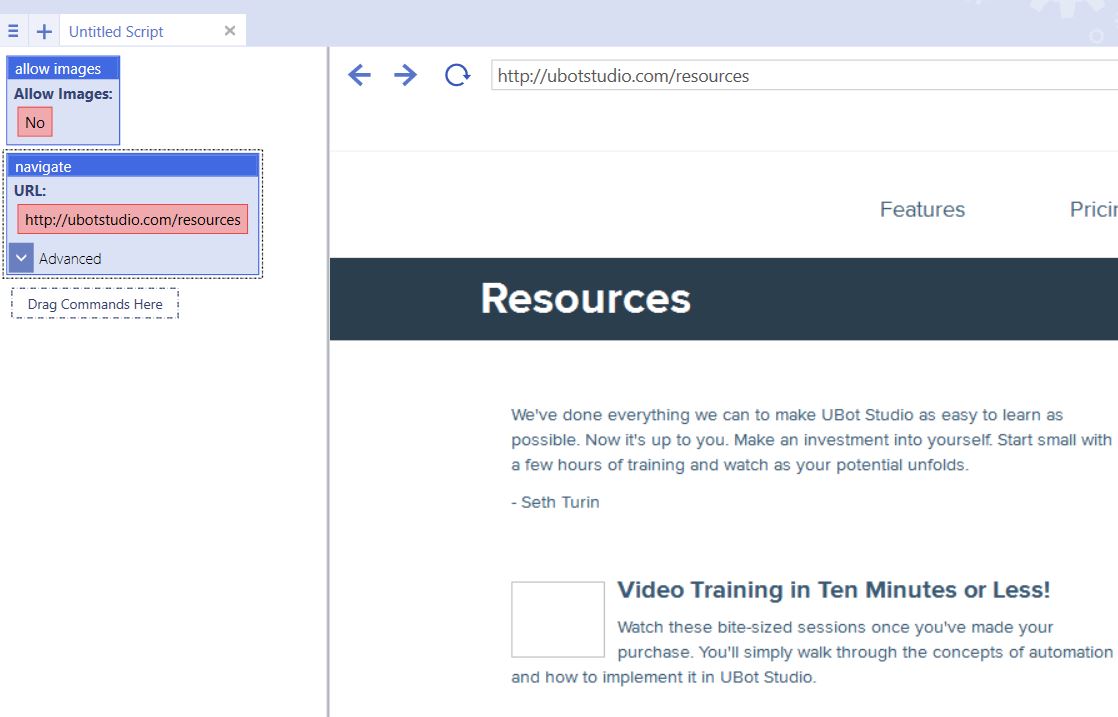Click the Drag Commands Here box
The image size is (1118, 717).
[95, 304]
